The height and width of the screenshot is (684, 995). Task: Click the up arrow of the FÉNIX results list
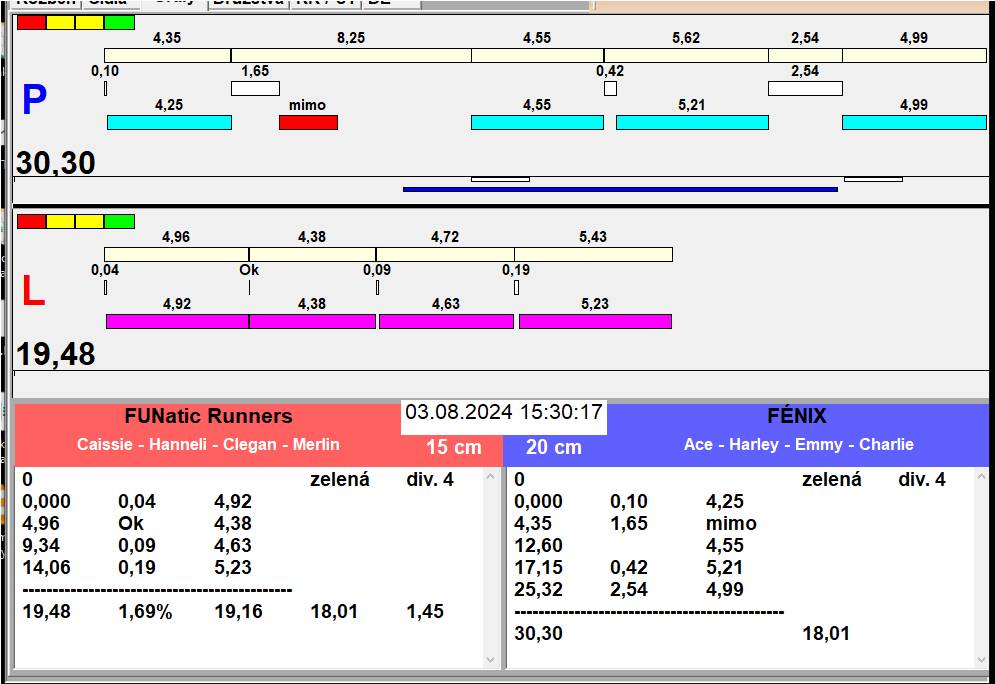[x=982, y=476]
